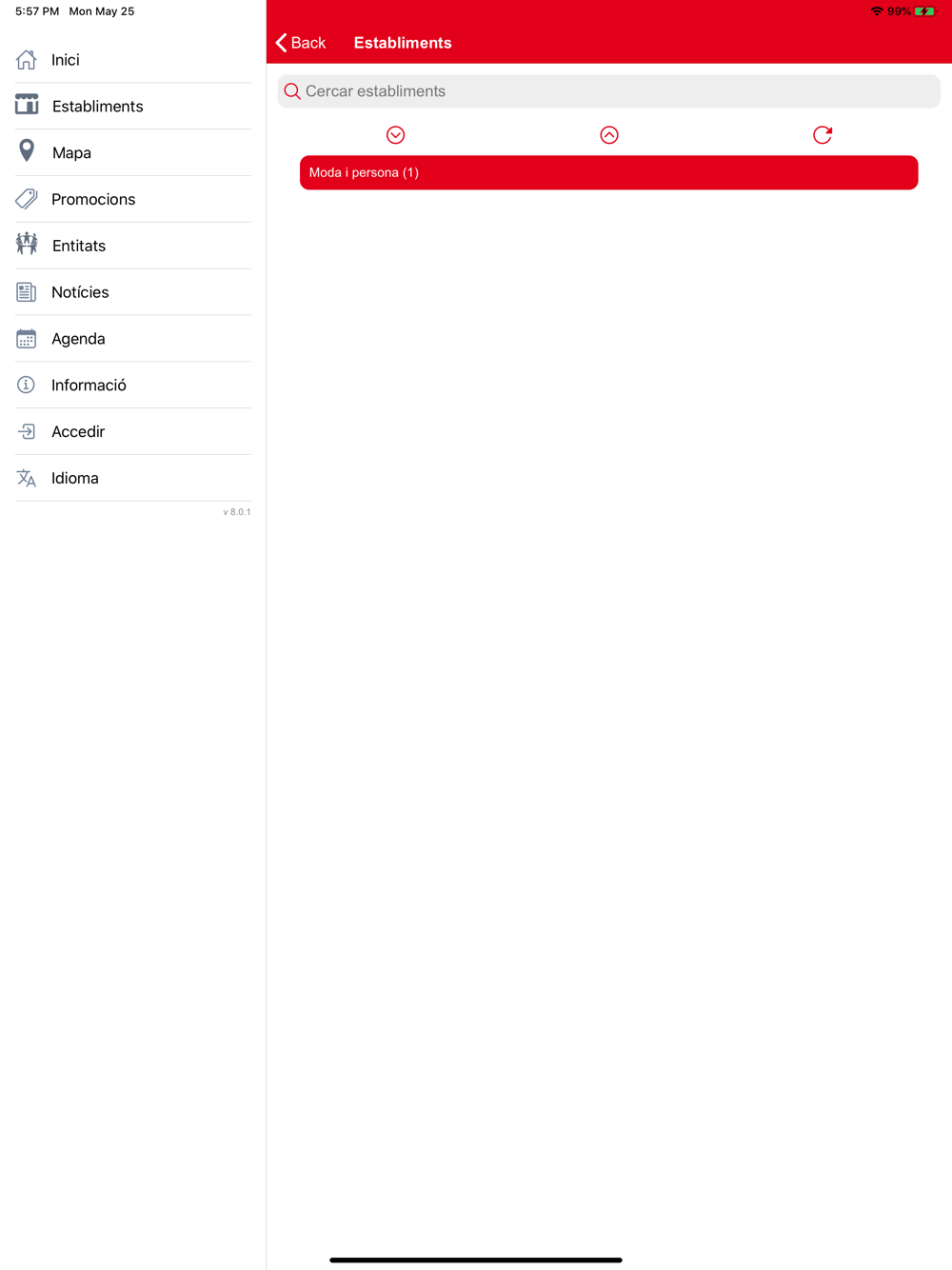Go back using the Back button

301,43
